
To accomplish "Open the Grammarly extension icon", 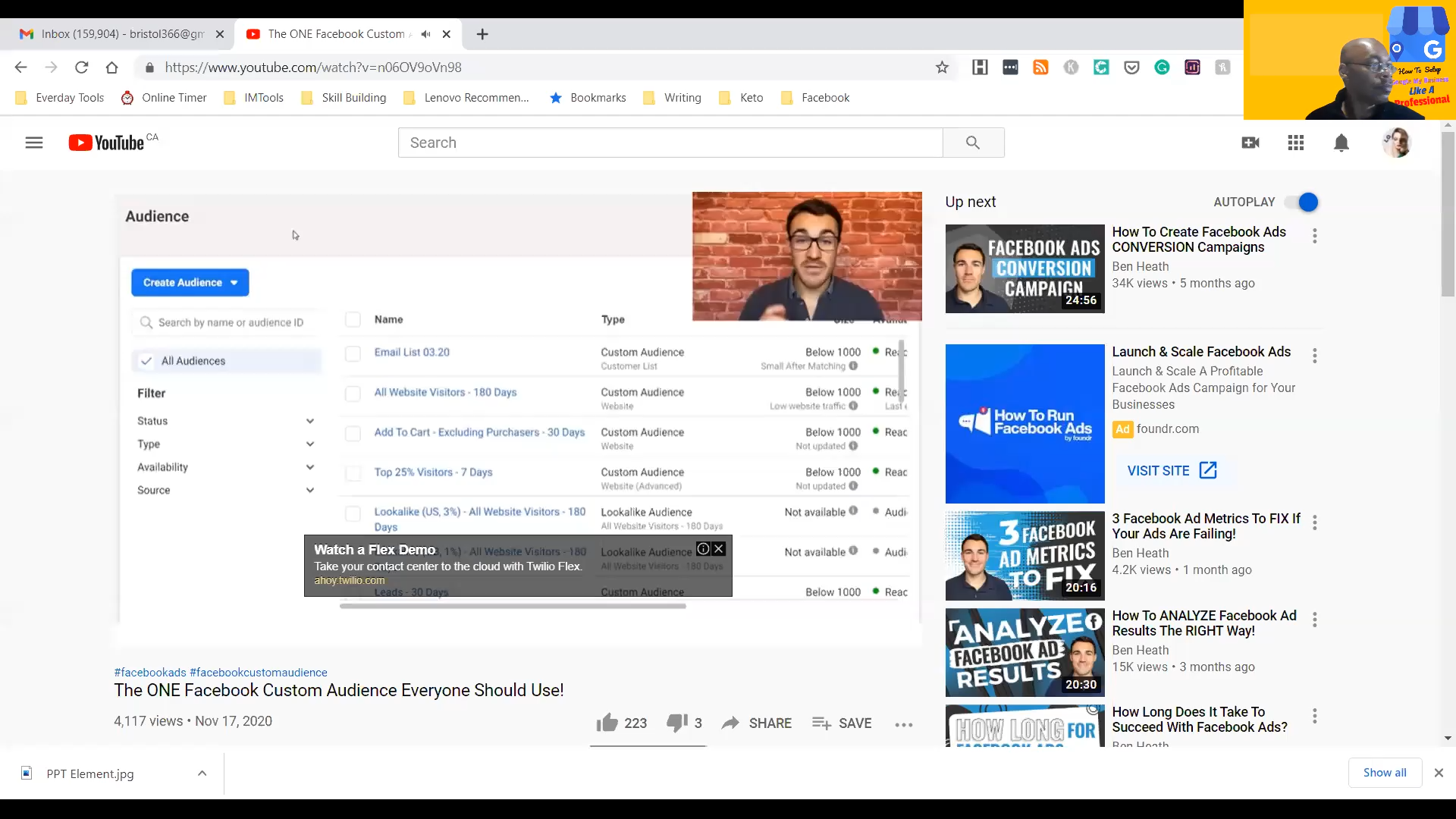I will tap(1162, 67).
